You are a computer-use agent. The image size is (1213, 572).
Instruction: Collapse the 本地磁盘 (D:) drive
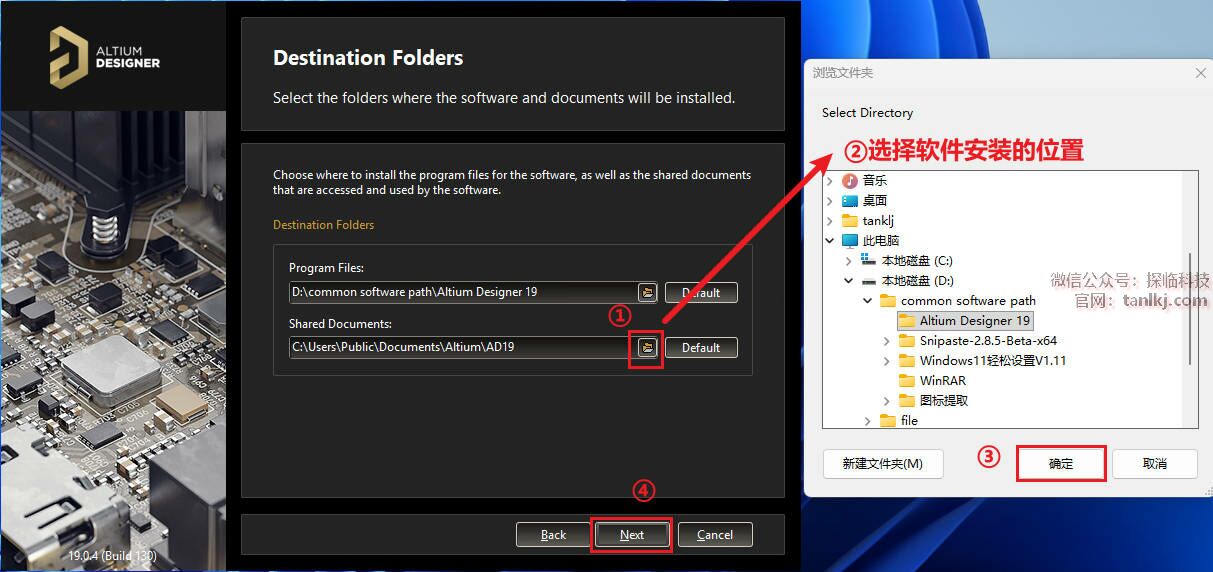click(849, 281)
